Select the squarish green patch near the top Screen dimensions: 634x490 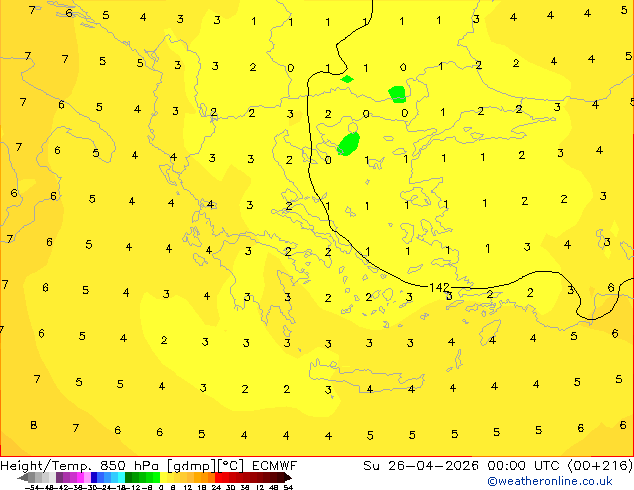(397, 94)
